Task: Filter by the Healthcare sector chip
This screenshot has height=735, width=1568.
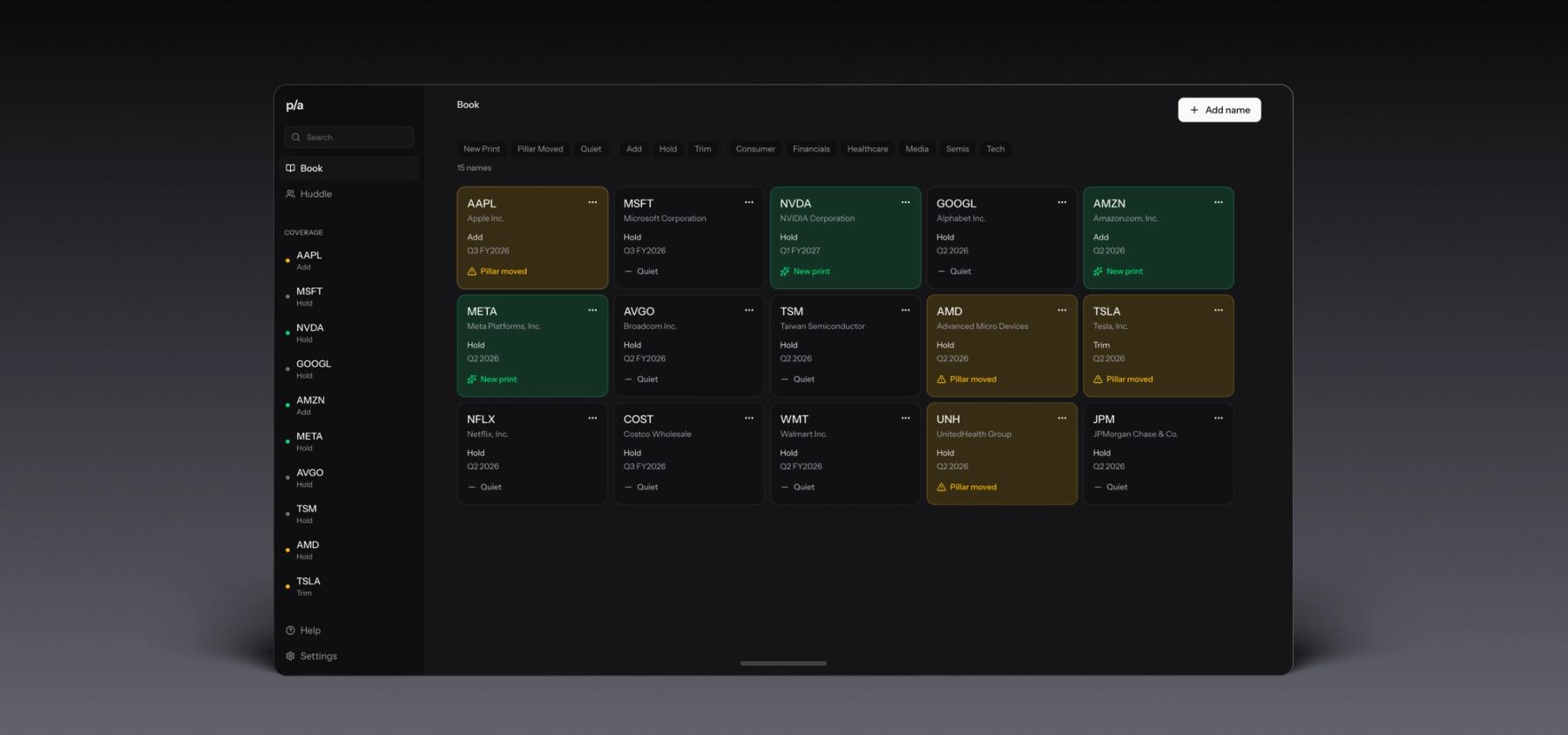Action: tap(868, 149)
